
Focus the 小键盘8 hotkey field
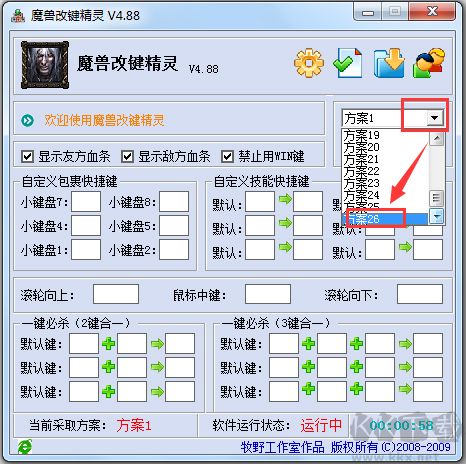174,201
